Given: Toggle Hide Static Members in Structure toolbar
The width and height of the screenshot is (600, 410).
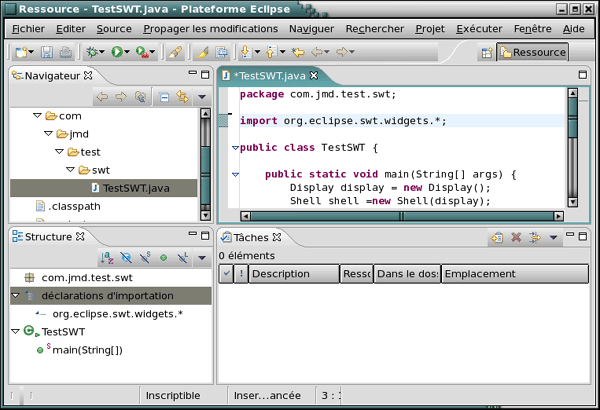Looking at the screenshot, I should [145, 258].
